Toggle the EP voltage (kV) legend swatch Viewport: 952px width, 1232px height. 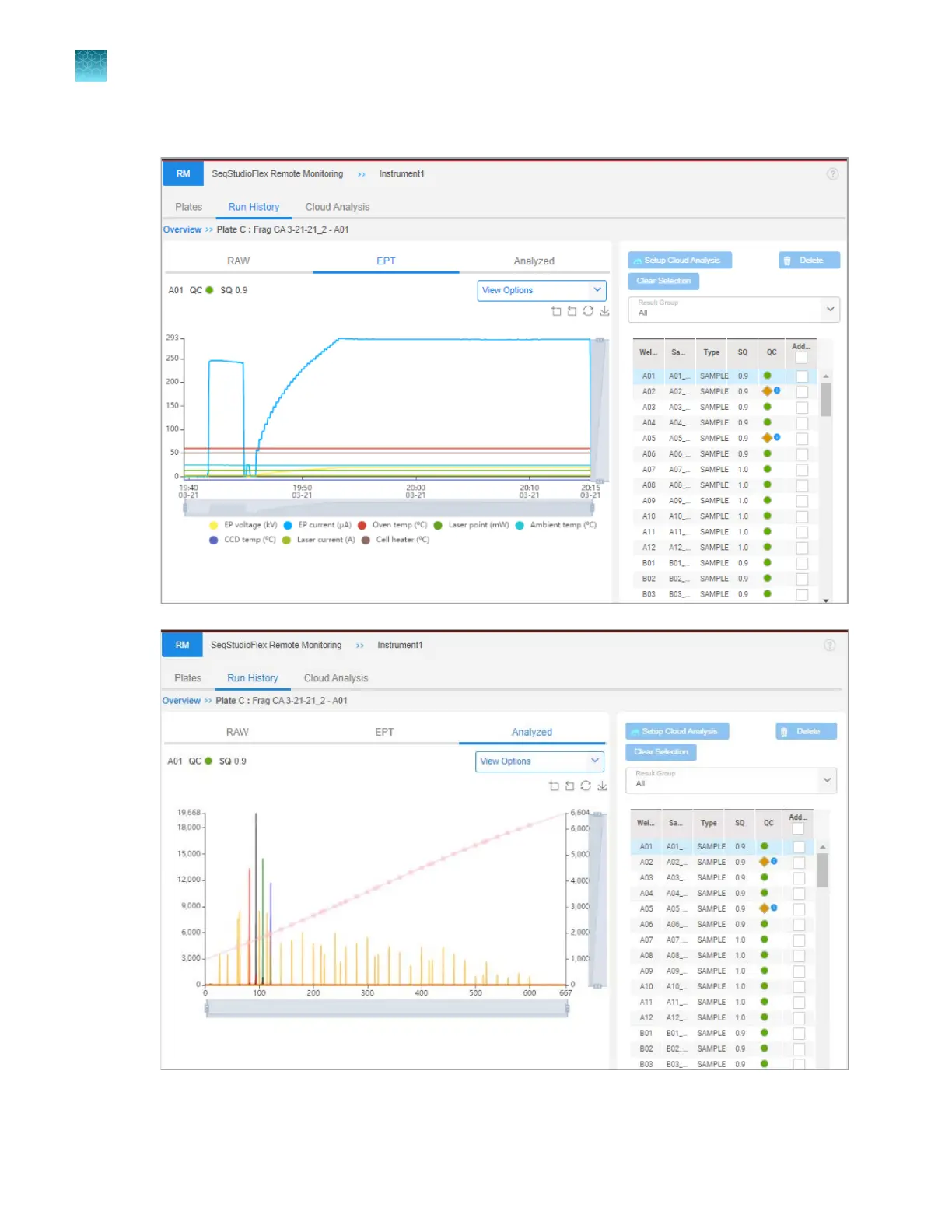click(214, 525)
